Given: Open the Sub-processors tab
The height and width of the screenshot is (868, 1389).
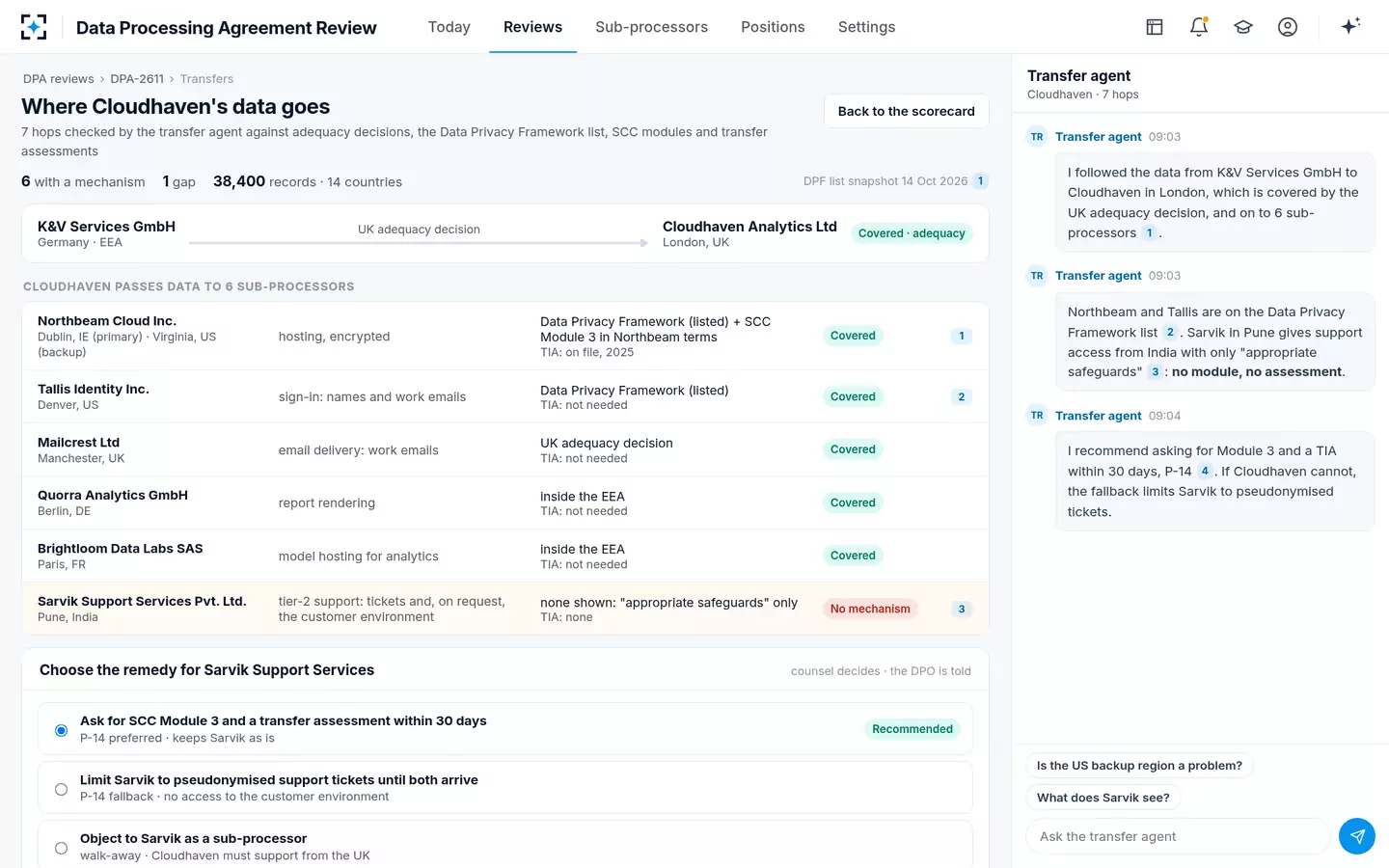Looking at the screenshot, I should (652, 27).
